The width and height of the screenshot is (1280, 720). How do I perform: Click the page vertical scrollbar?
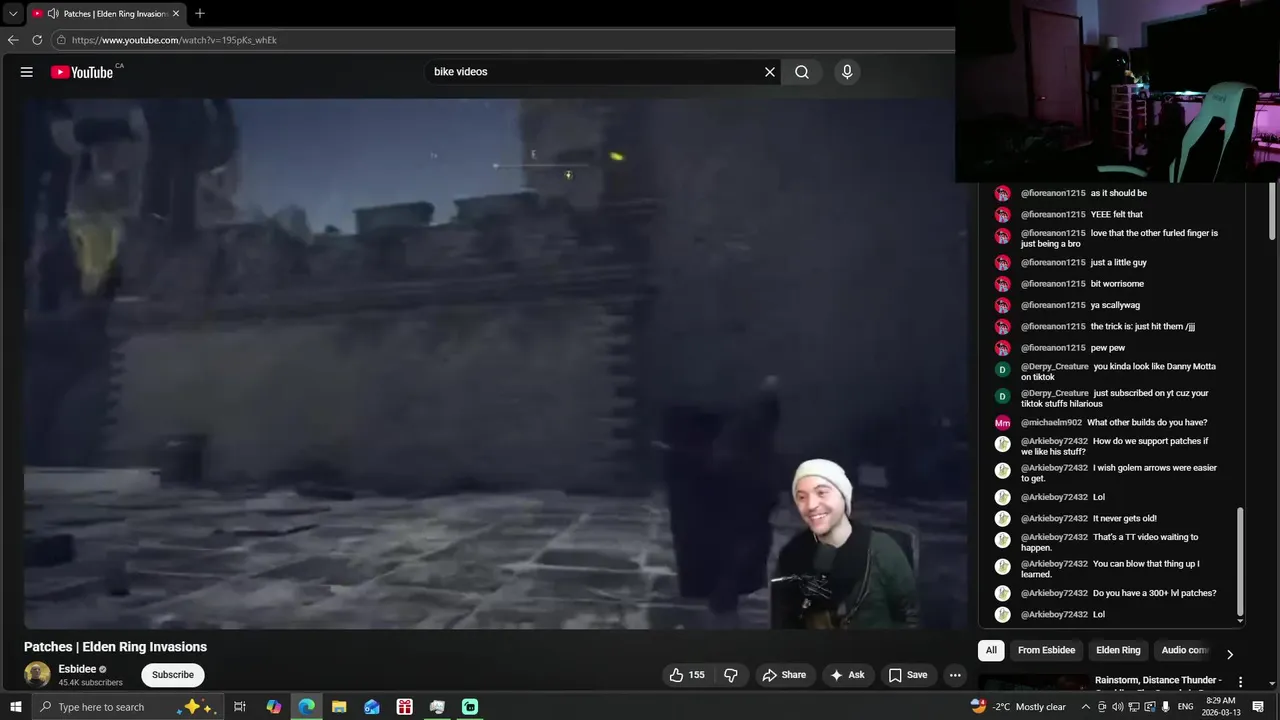coord(1273,211)
